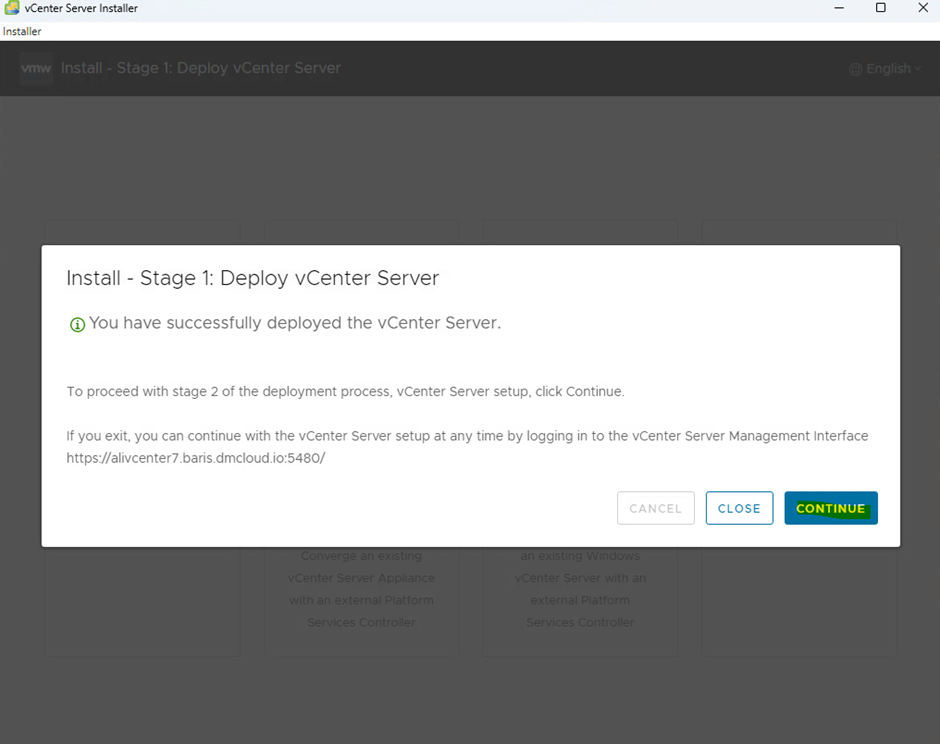The height and width of the screenshot is (744, 940).
Task: Close the vCenter Server Installer window
Action: coord(922,8)
